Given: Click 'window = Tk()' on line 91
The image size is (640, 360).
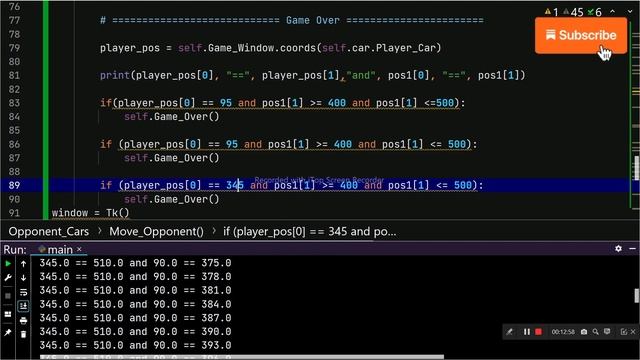Looking at the screenshot, I should [90, 213].
